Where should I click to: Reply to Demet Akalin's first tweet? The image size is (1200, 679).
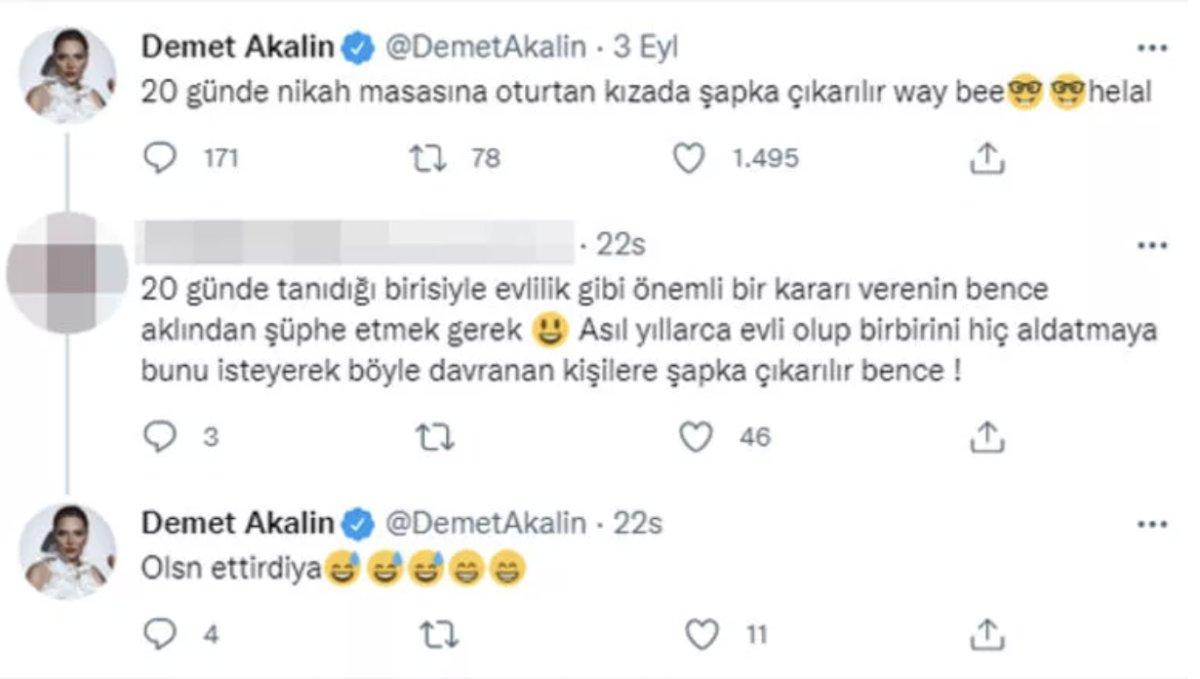(160, 157)
